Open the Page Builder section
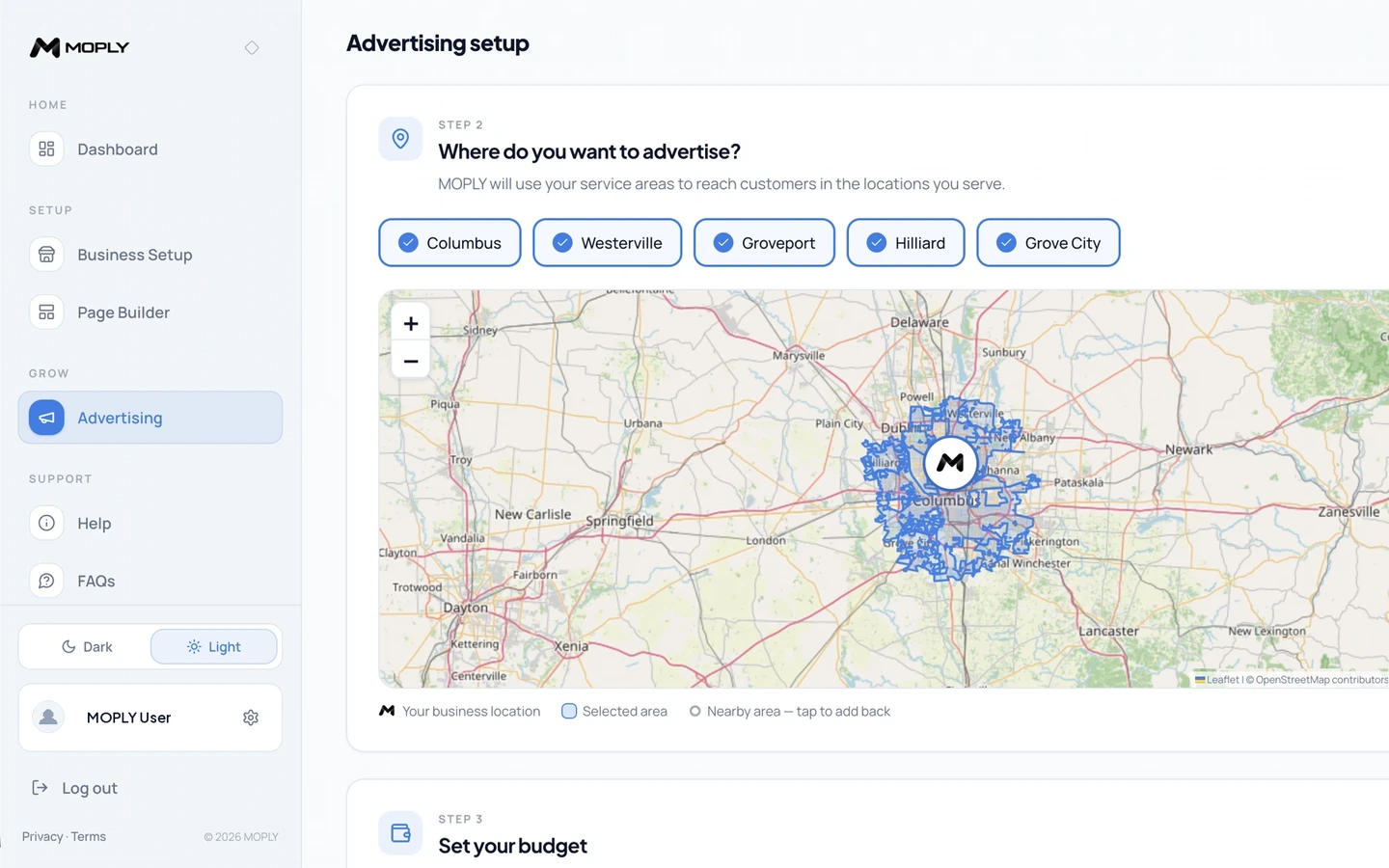 (150, 312)
